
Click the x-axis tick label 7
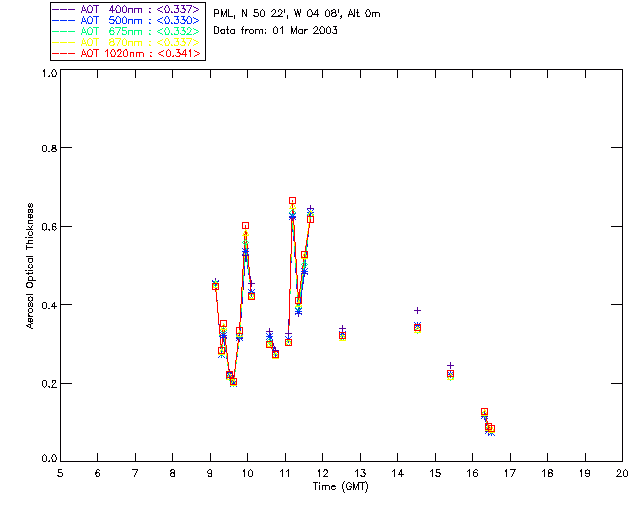[135, 473]
